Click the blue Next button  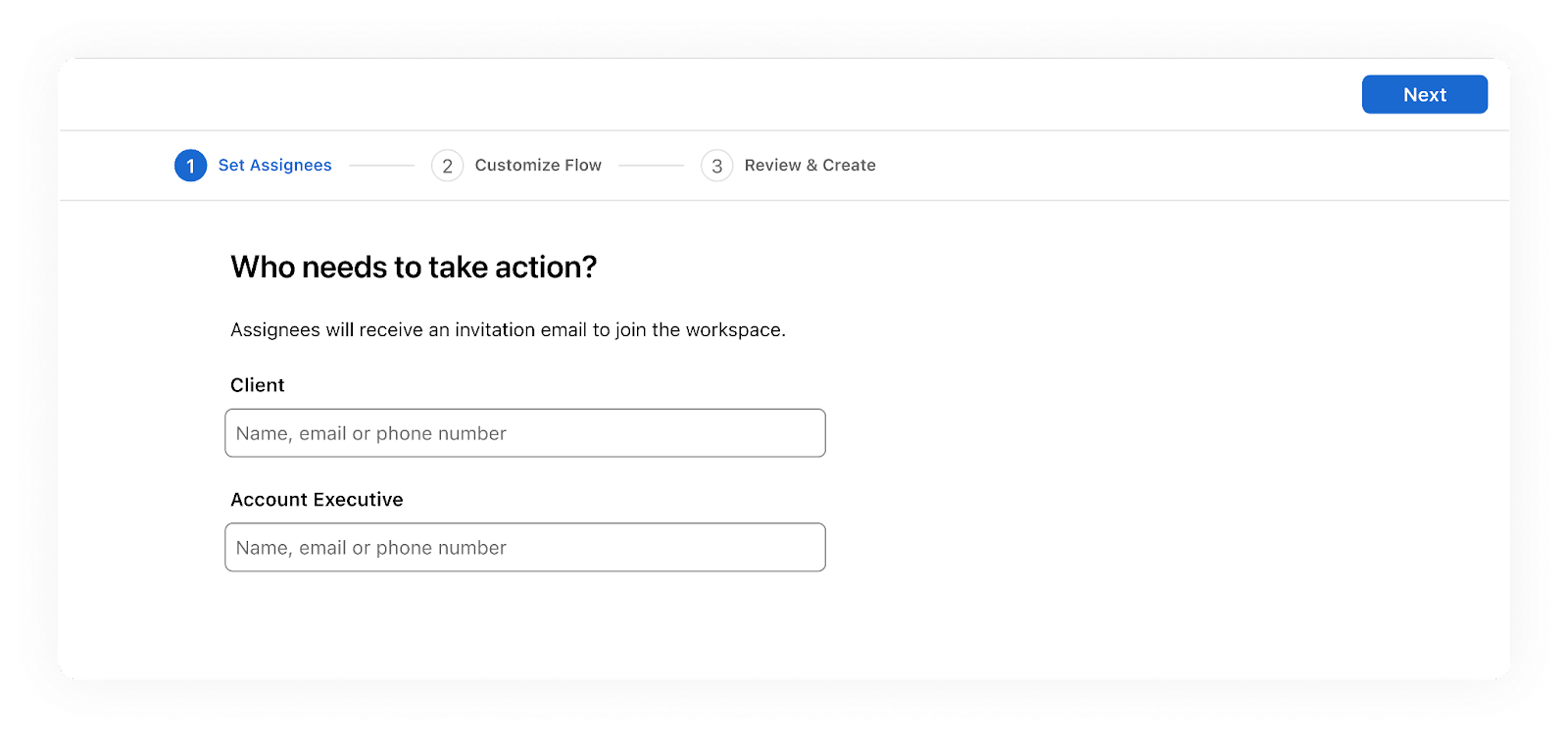click(x=1424, y=95)
